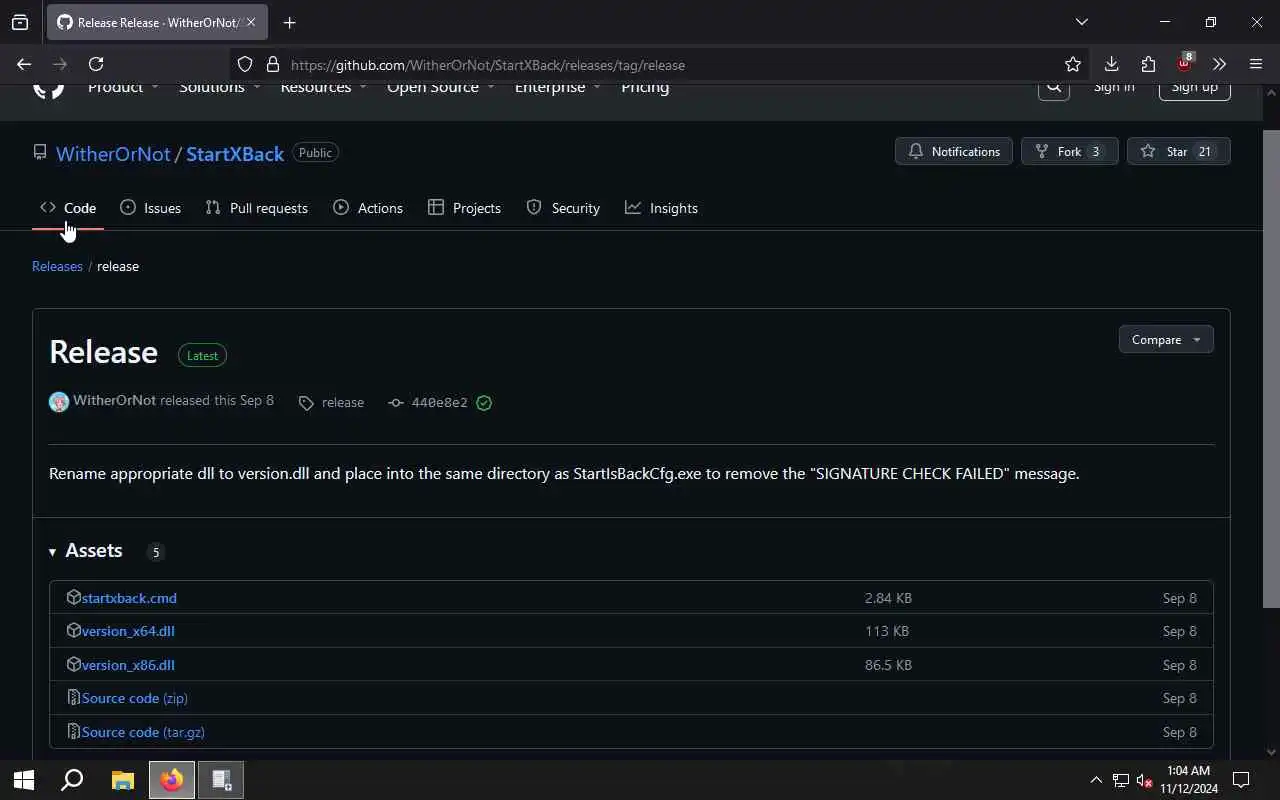Screen dimensions: 1280x800
Task: Star the StartXBack repository
Action: pos(1178,152)
